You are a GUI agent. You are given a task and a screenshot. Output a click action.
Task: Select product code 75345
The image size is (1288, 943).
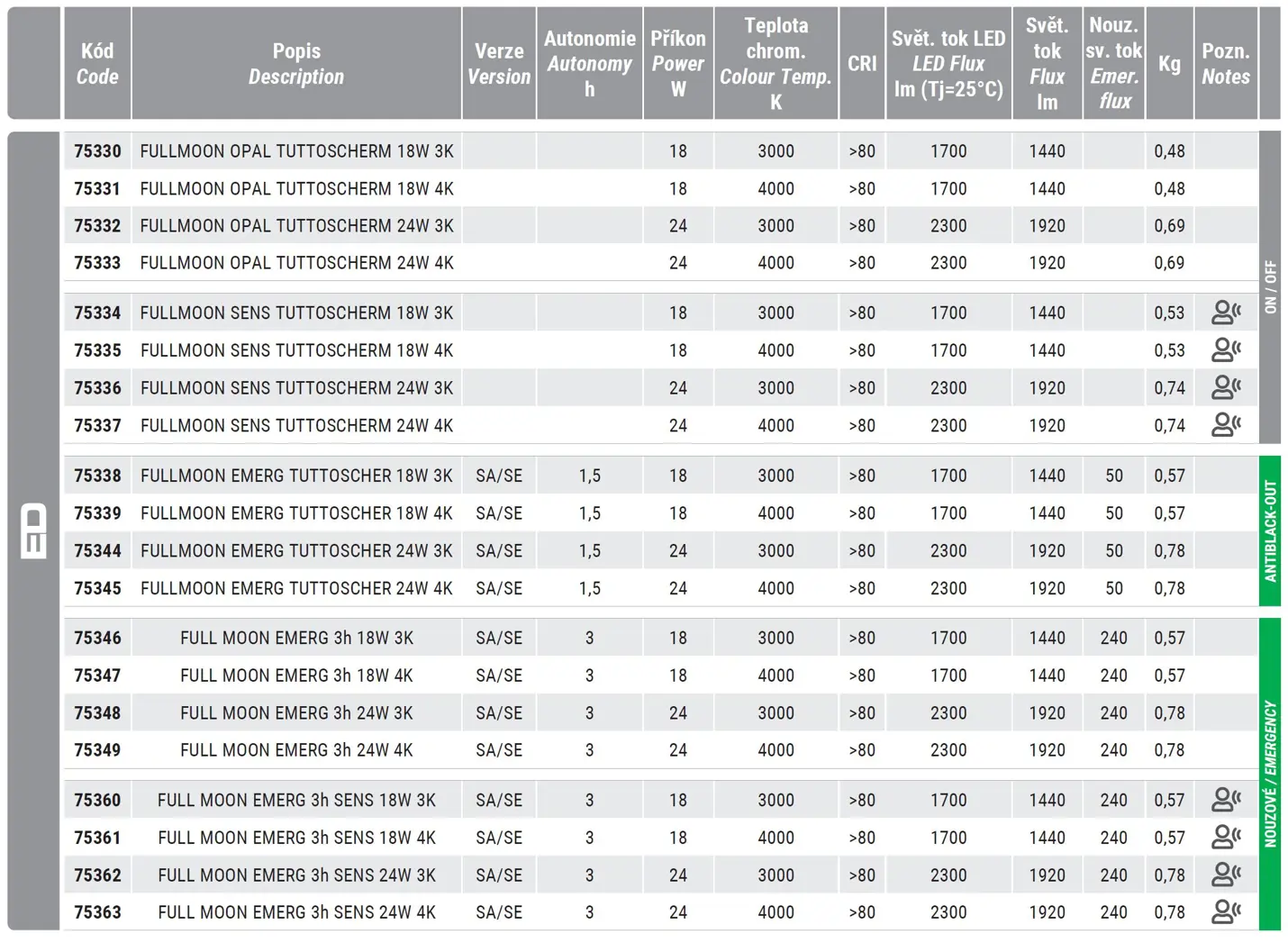click(97, 588)
